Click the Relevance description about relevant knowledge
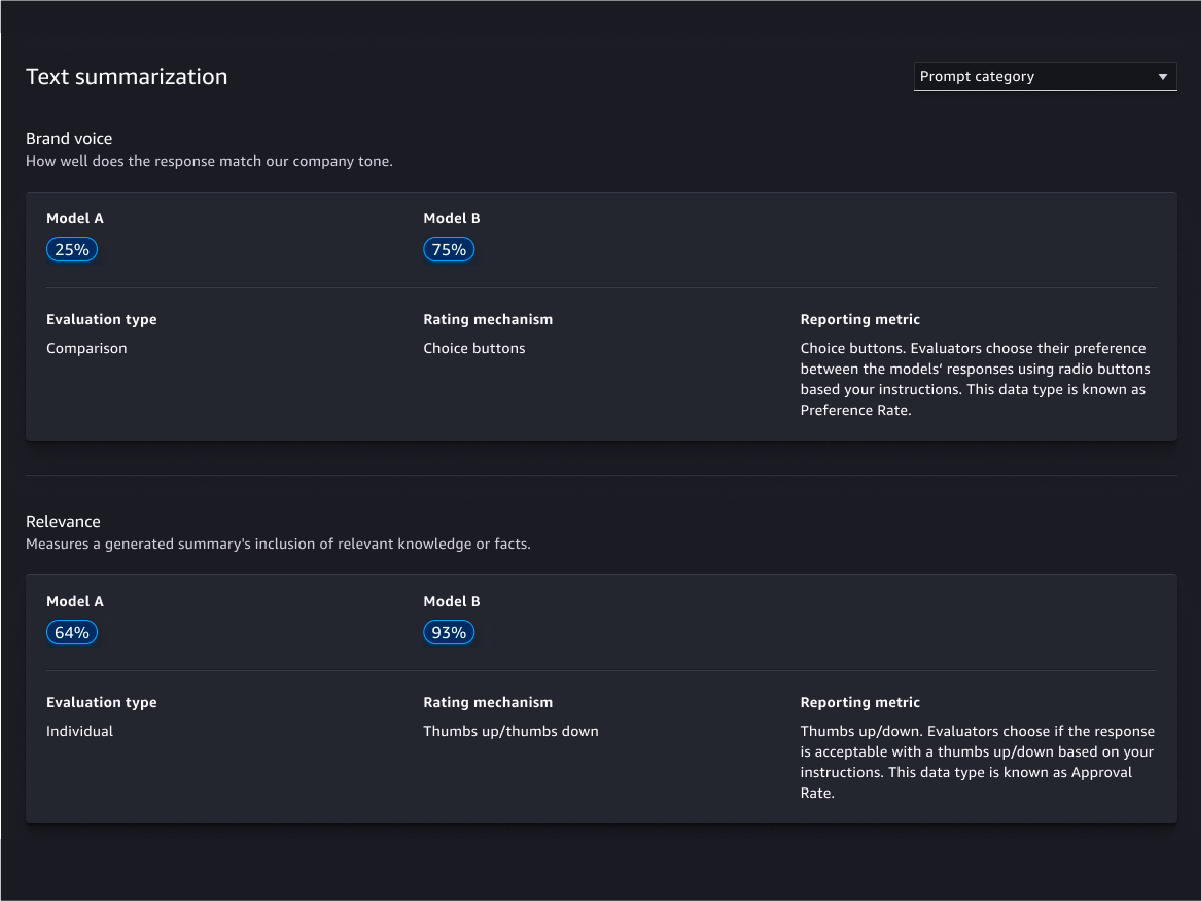This screenshot has height=901, width=1201. (x=278, y=545)
